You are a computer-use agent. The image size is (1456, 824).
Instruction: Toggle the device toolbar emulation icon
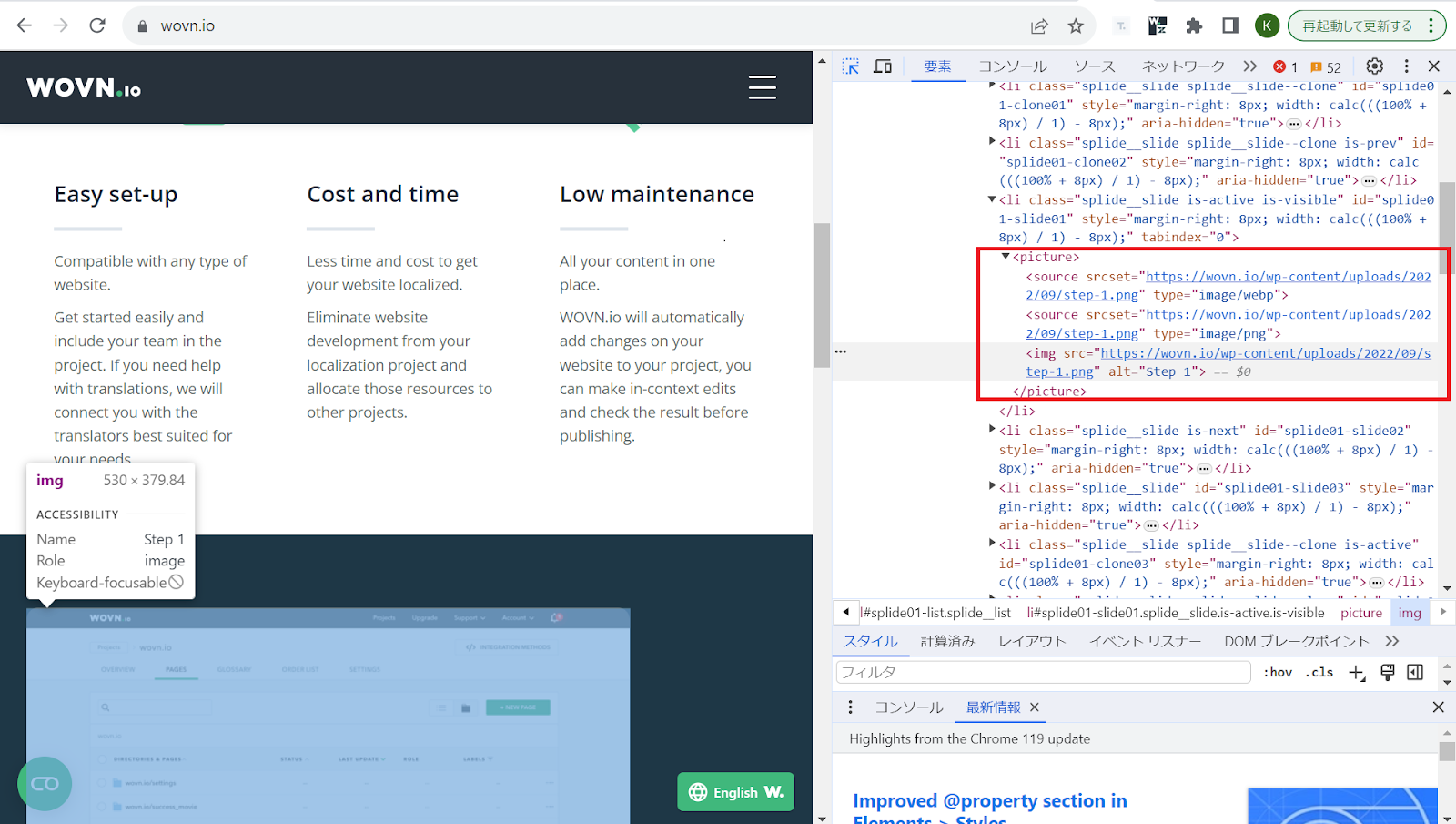tap(883, 66)
